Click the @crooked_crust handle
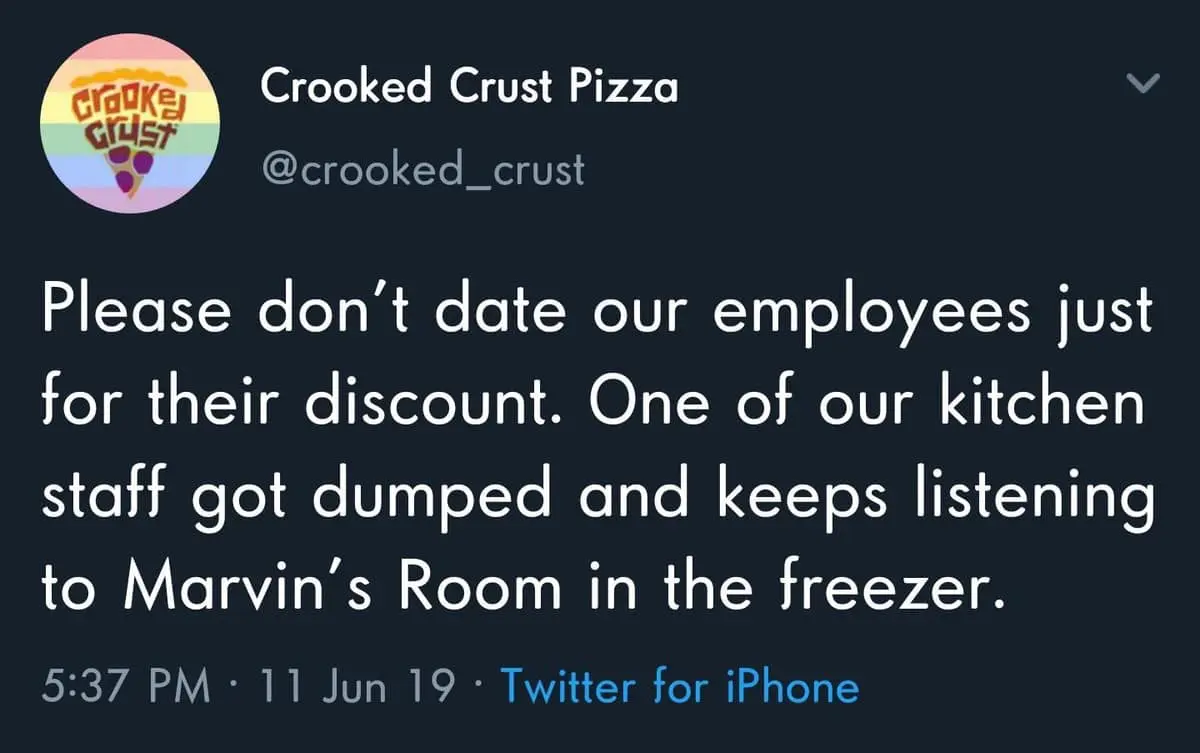The width and height of the screenshot is (1200, 753). (425, 169)
